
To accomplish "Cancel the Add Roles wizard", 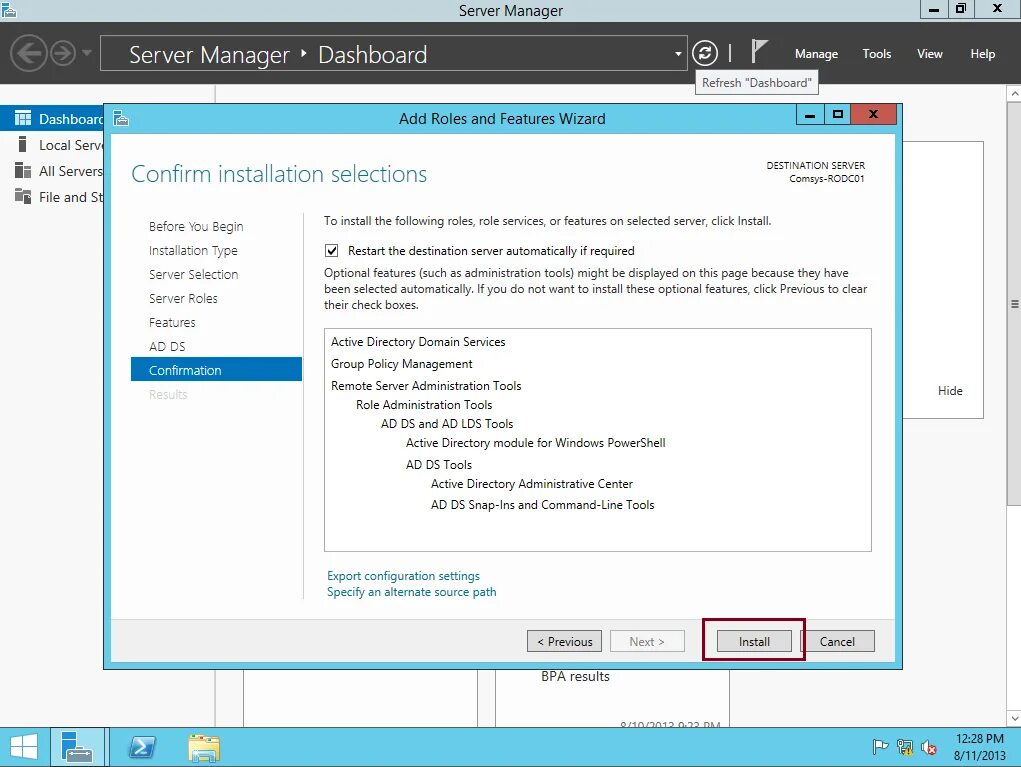I will tap(837, 641).
